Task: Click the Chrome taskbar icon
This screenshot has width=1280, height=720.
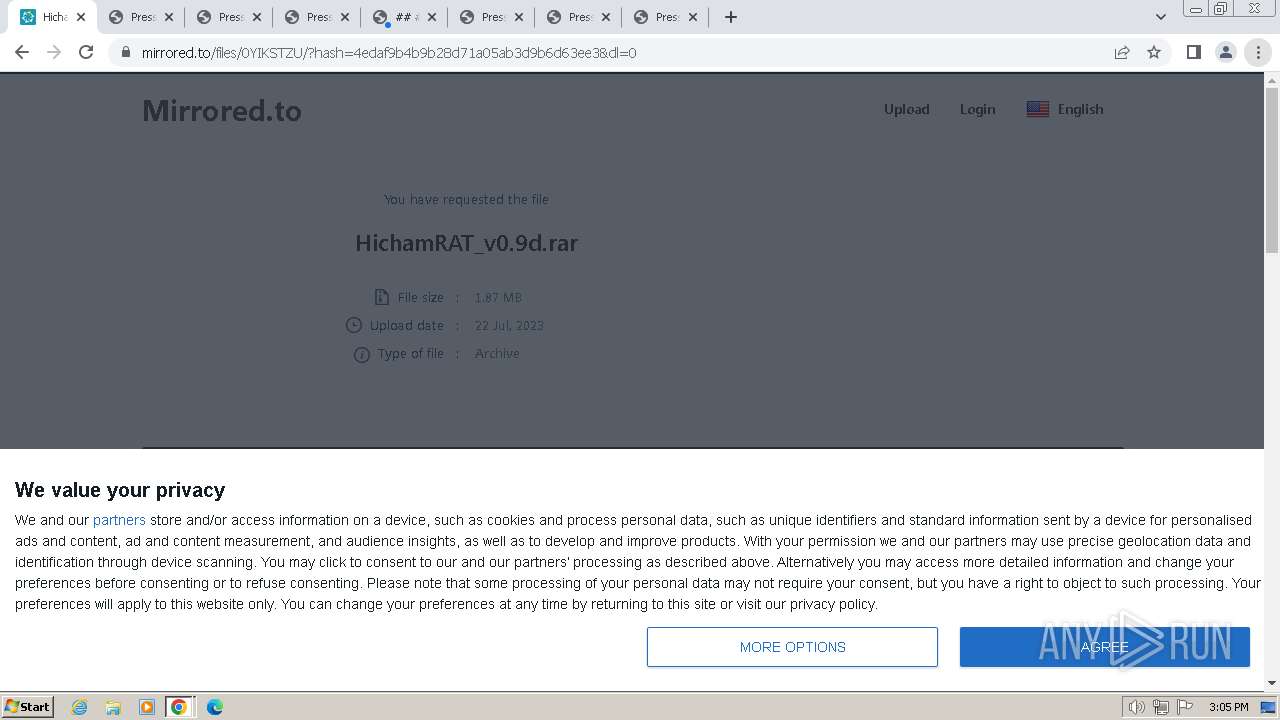Action: pyautogui.click(x=179, y=707)
